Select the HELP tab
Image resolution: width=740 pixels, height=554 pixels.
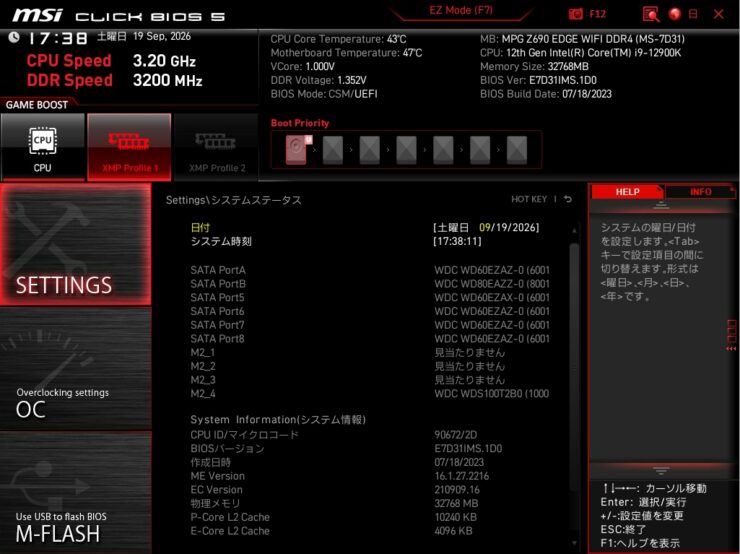tap(627, 192)
